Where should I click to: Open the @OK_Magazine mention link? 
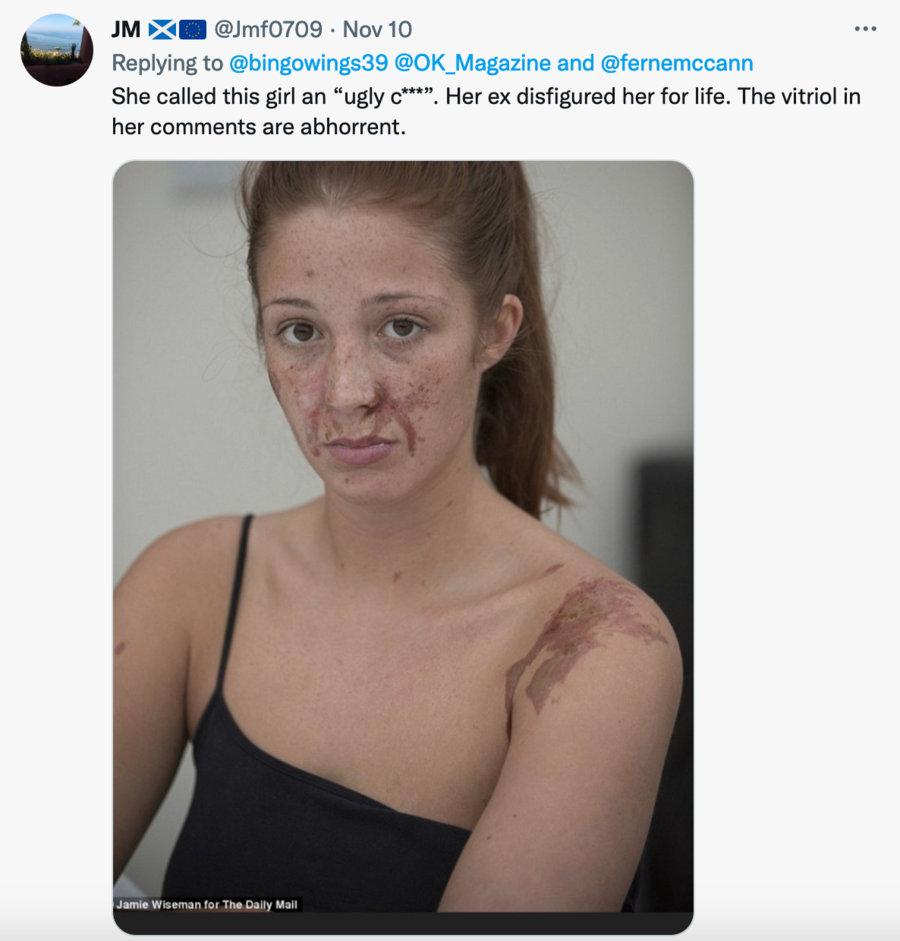coord(472,63)
